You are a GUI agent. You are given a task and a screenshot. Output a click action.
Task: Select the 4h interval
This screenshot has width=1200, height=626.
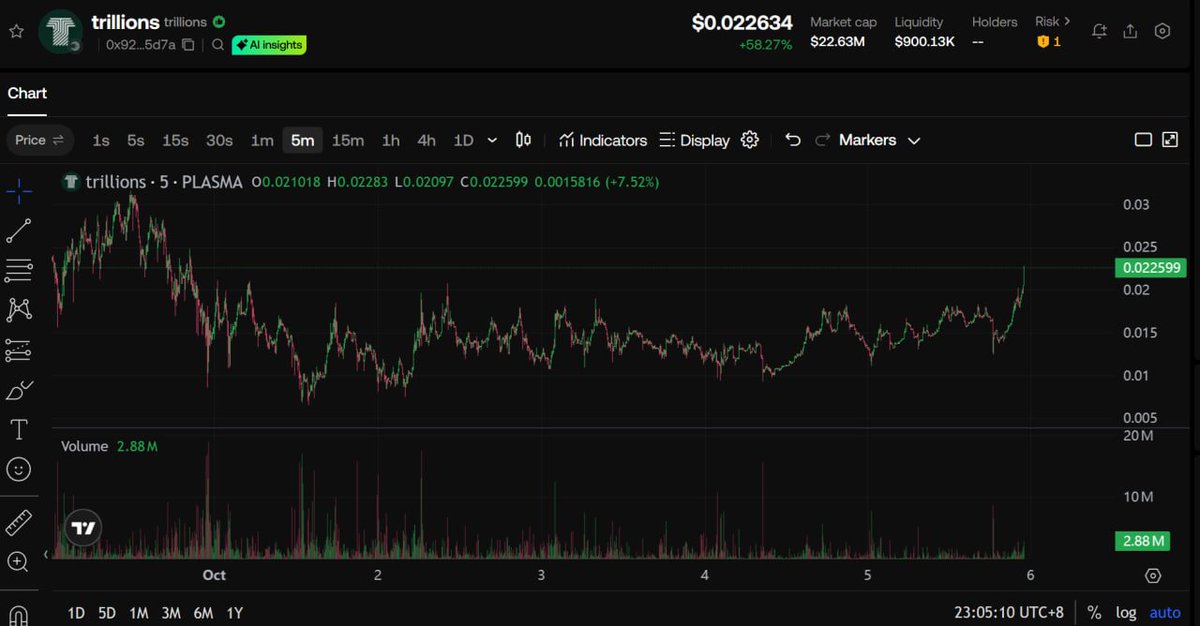pyautogui.click(x=427, y=141)
